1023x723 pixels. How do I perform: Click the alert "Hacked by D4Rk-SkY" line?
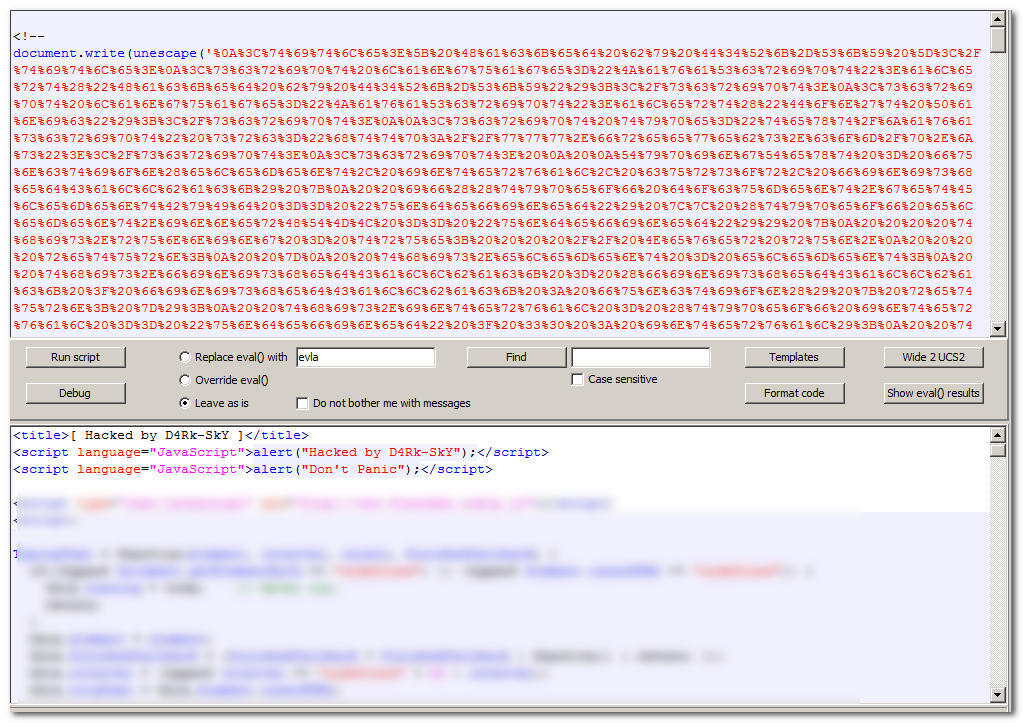pyautogui.click(x=281, y=452)
